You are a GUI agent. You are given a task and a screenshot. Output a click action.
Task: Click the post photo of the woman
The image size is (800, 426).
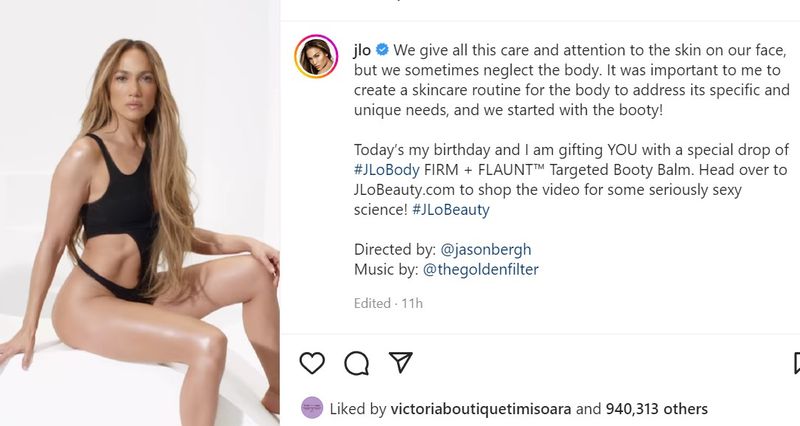(x=140, y=213)
